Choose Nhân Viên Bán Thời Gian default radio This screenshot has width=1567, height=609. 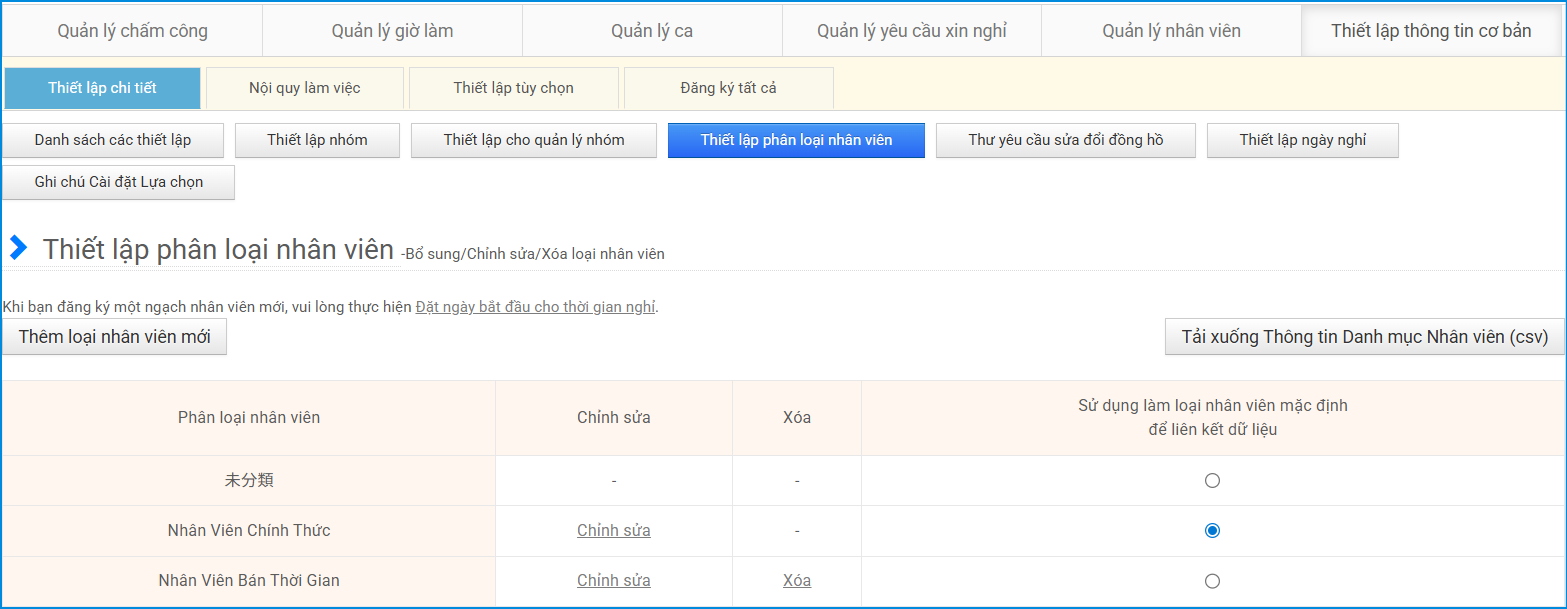tap(1212, 581)
